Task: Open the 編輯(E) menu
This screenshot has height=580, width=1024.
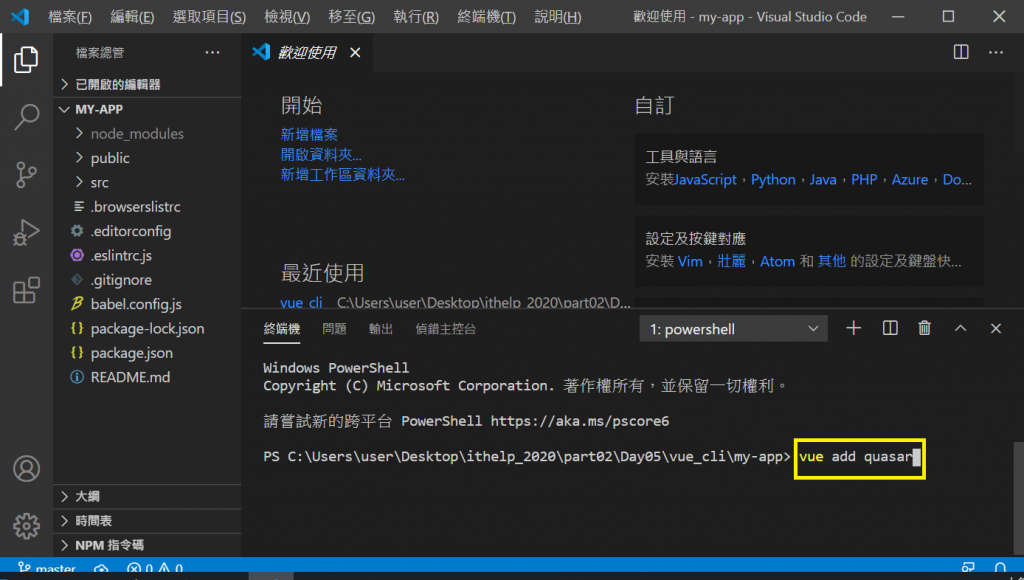Action: 132,17
